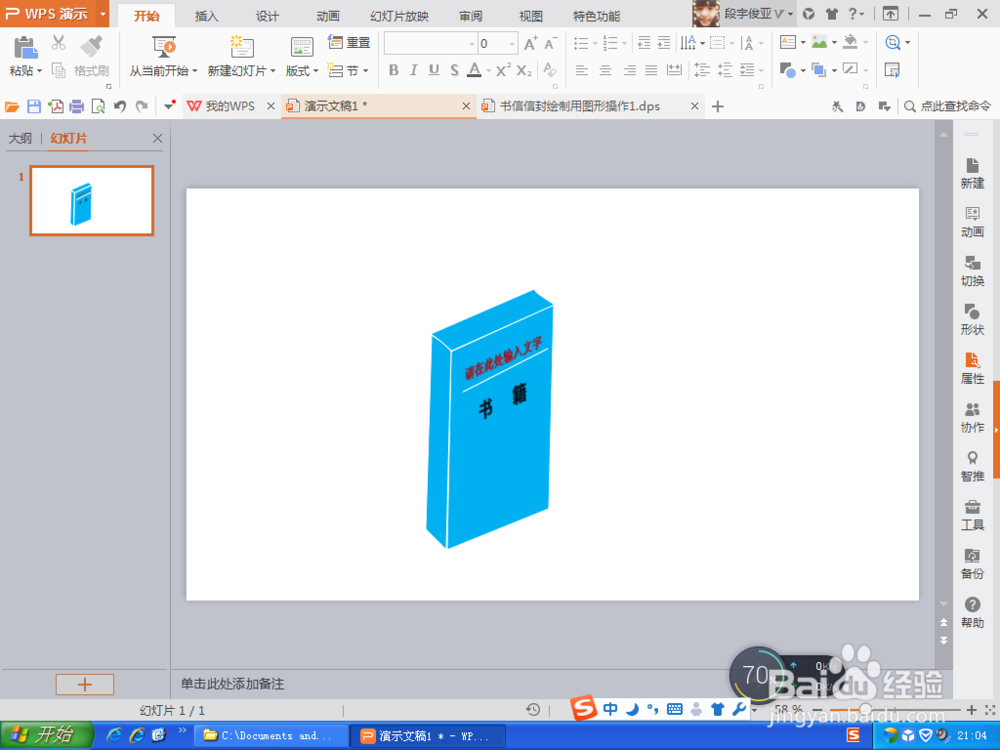Toggle Italic formatting
The width and height of the screenshot is (1000, 750).
pos(414,70)
